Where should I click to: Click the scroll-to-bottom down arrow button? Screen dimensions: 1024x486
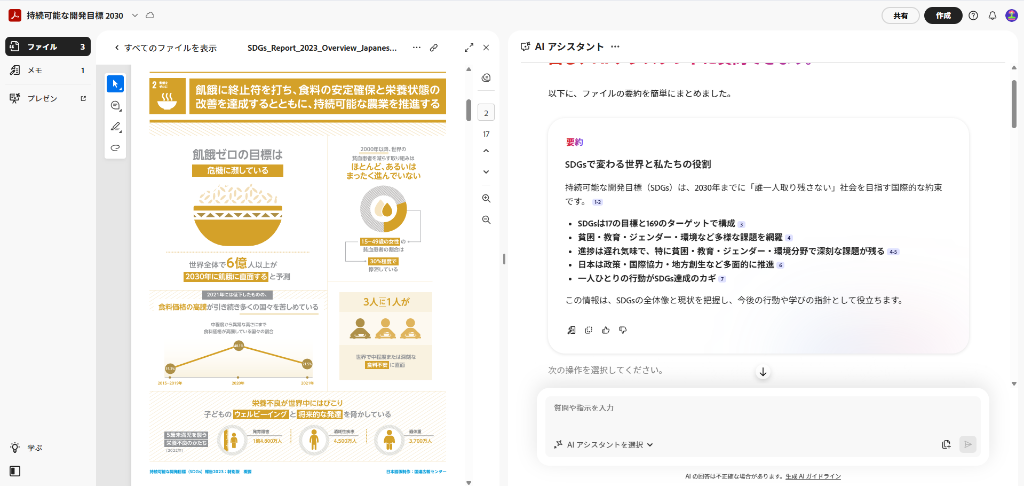[763, 372]
